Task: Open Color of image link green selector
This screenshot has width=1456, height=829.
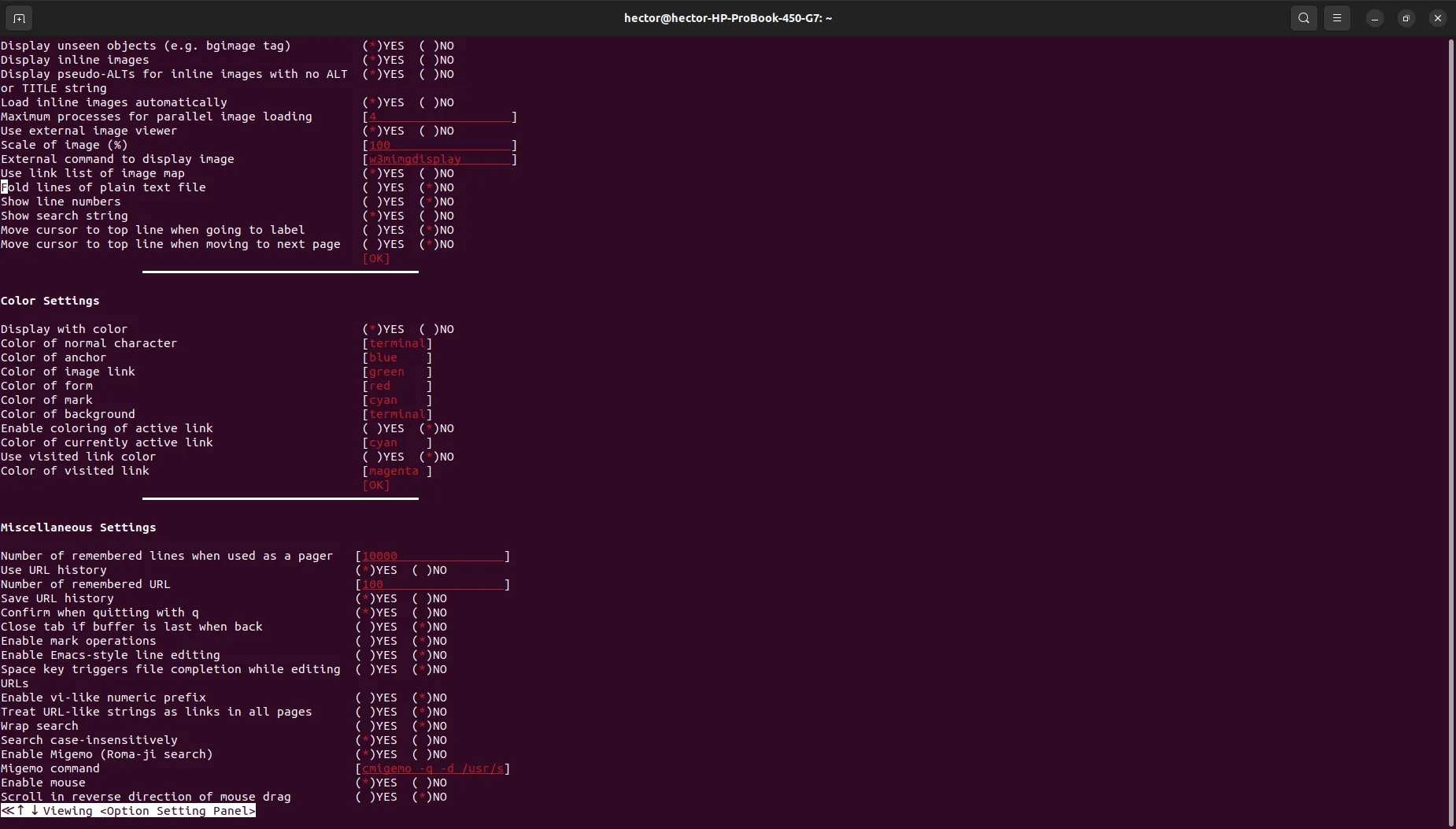Action: (x=397, y=372)
